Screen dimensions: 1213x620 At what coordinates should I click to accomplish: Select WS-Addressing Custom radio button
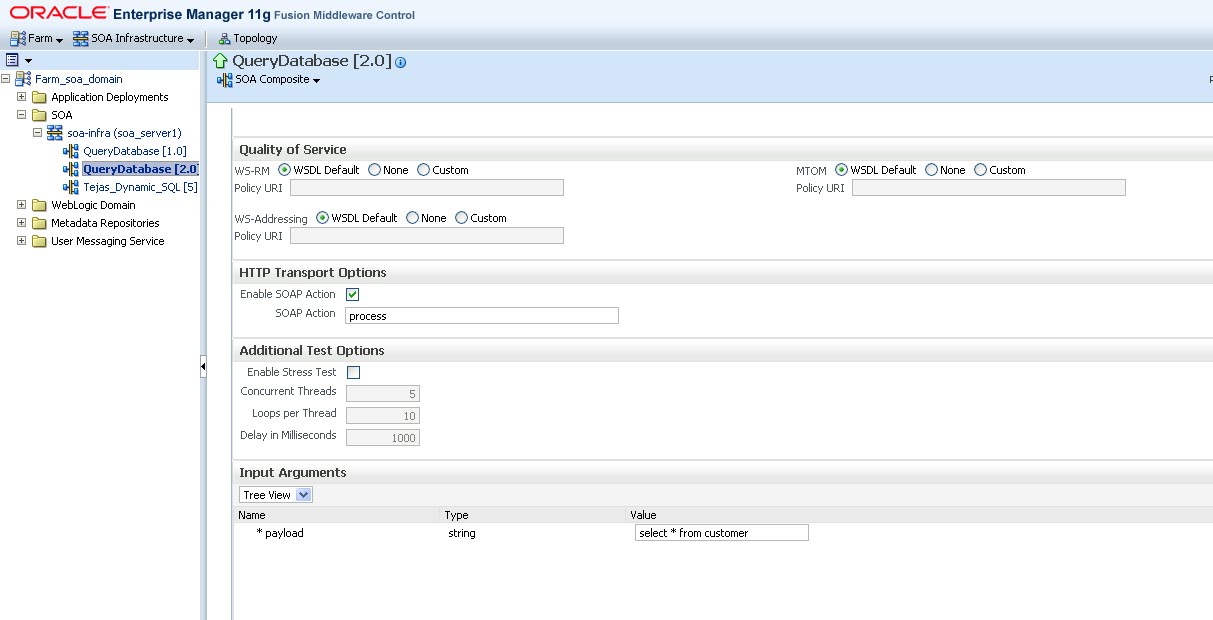461,218
